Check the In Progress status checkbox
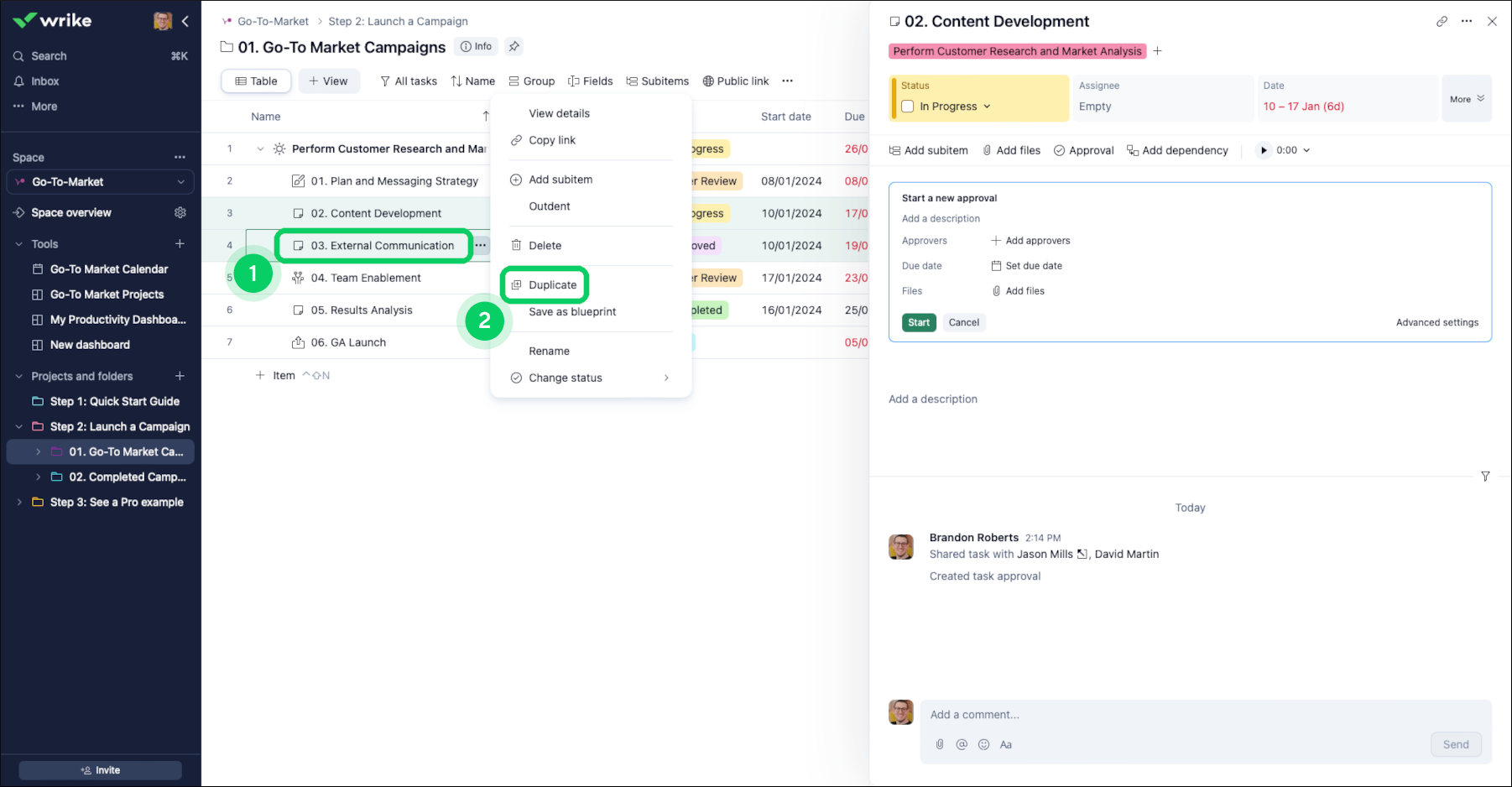 (907, 107)
